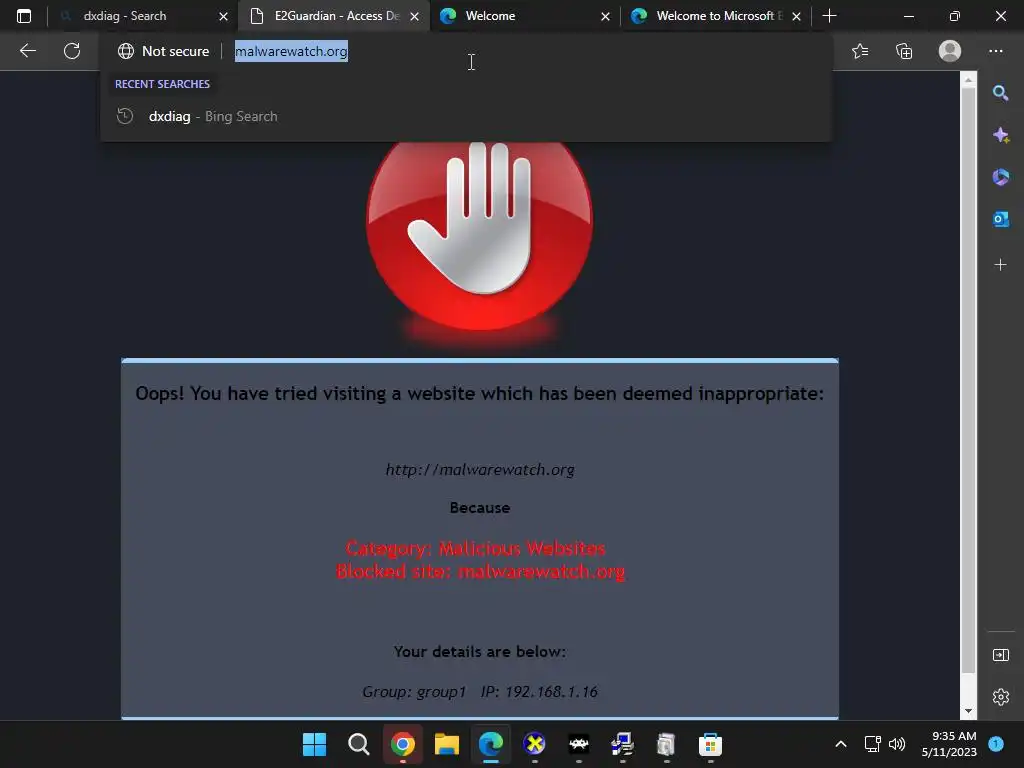Screen dimensions: 1024x768
Task: Click the RECENT SEARCHES heading
Action: tap(162, 84)
